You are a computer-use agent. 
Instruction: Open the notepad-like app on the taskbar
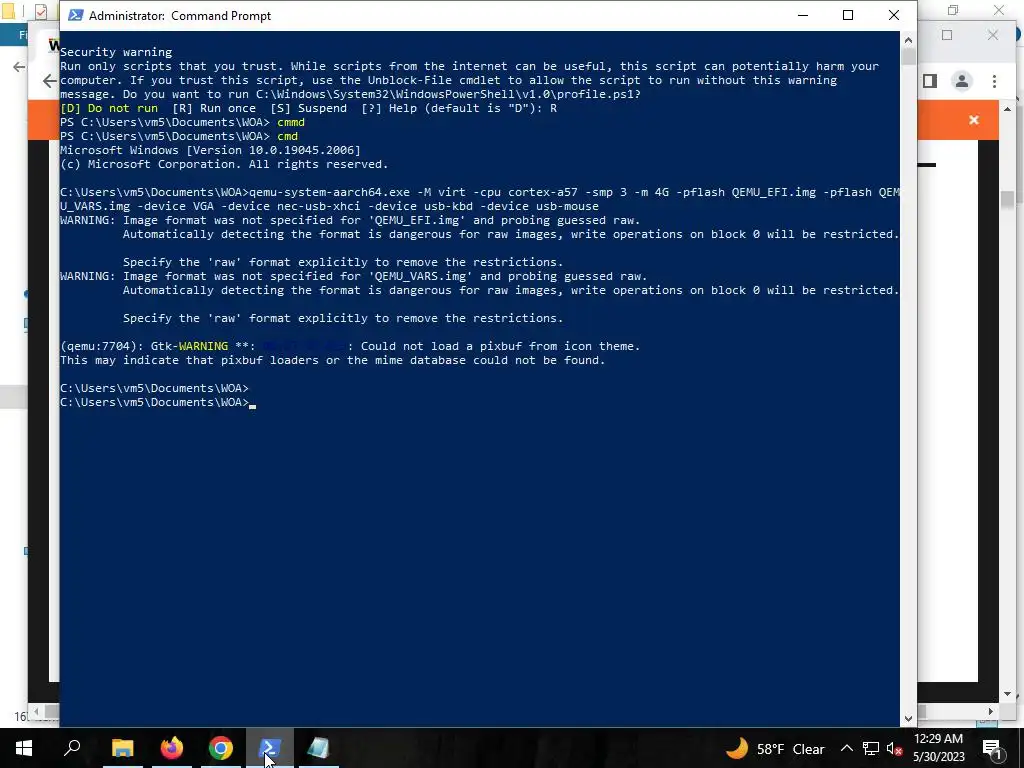(319, 748)
